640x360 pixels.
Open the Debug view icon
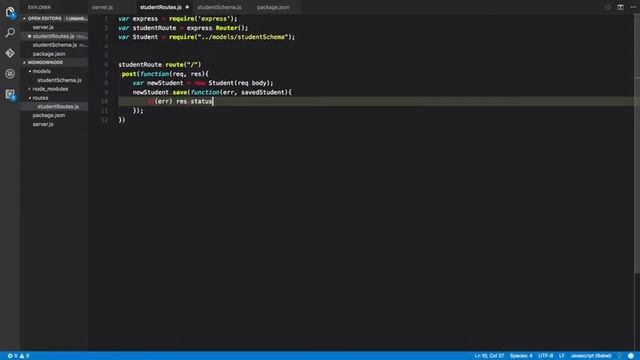tap(10, 73)
